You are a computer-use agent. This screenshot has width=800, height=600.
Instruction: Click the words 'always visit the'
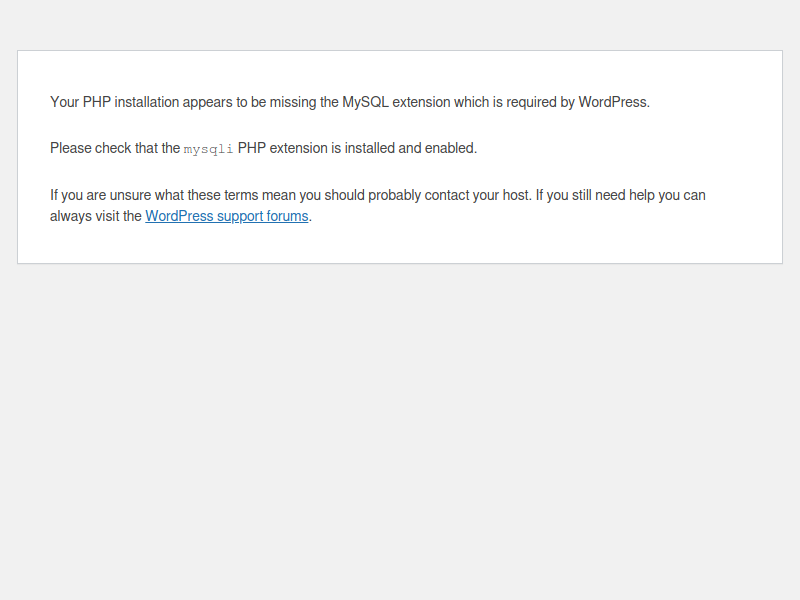tap(95, 216)
